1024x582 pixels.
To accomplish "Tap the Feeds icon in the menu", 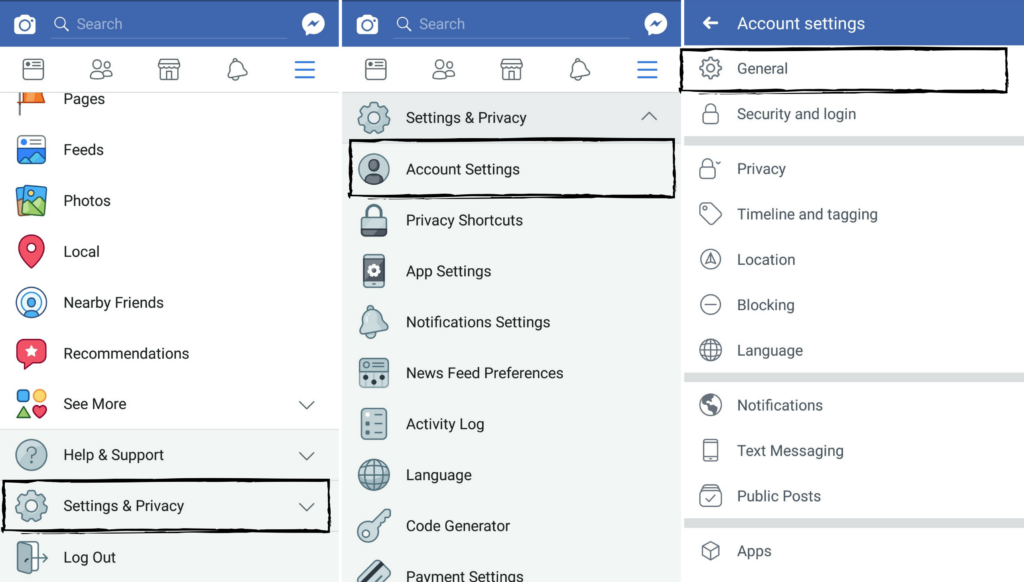I will click(x=31, y=150).
